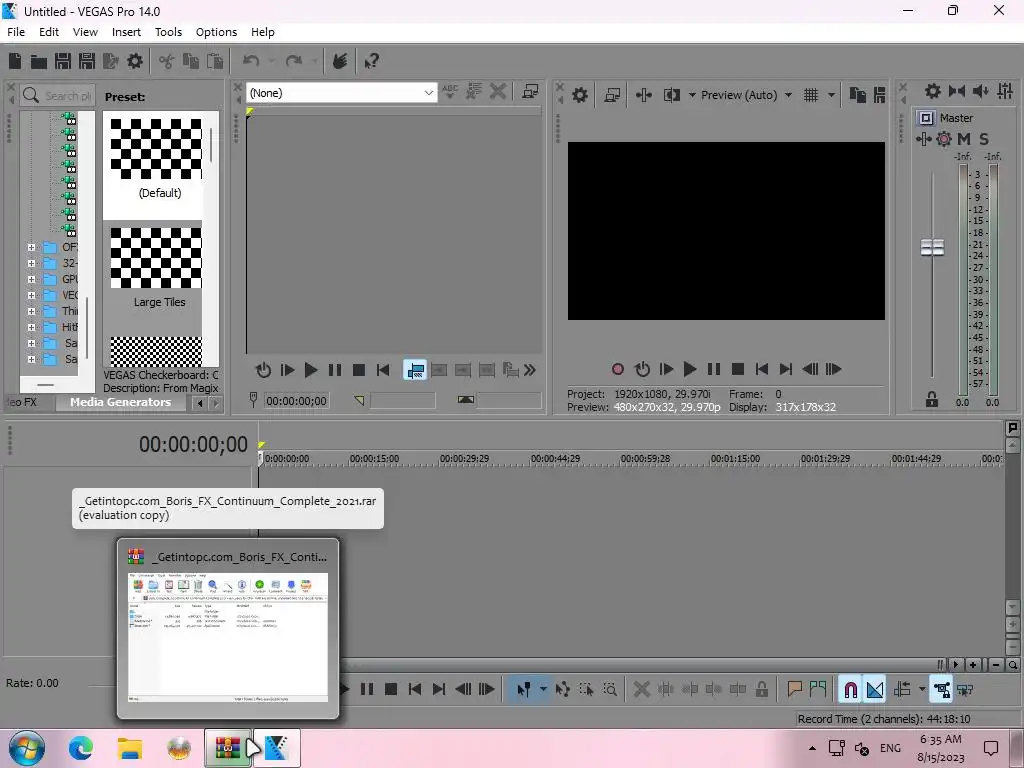Screen dimensions: 1024x768
Task: Open Video Preview preferences gear icon
Action: click(580, 95)
